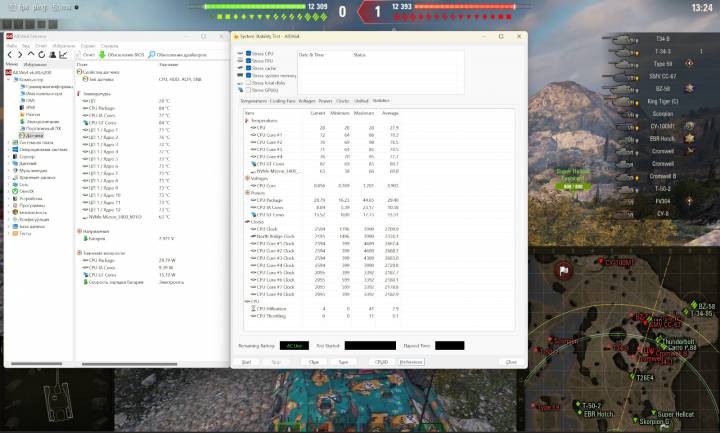Image resolution: width=720 pixels, height=433 pixels.
Task: Select the North Bridge Clock statistics row
Action: 321,236
